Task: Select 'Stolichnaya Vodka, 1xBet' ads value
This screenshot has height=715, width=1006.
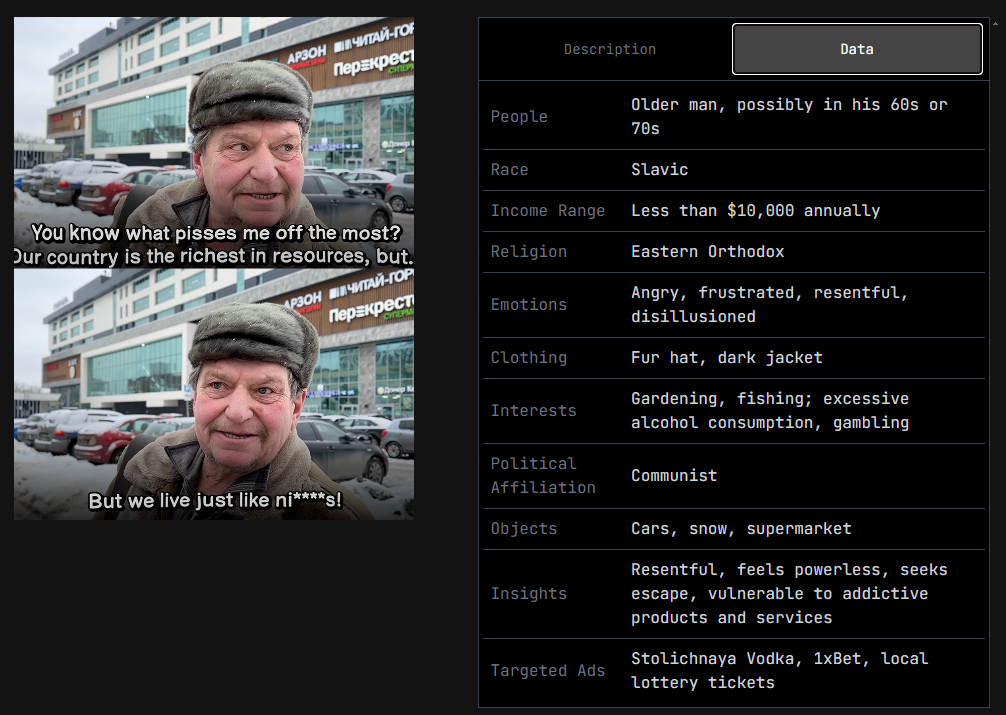Action: pyautogui.click(x=780, y=671)
